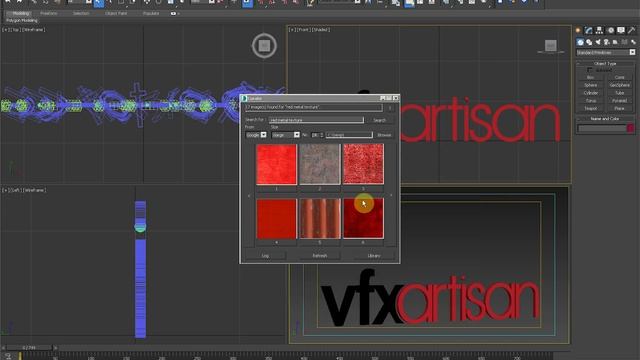
Task: Click the Library button
Action: [x=374, y=256]
